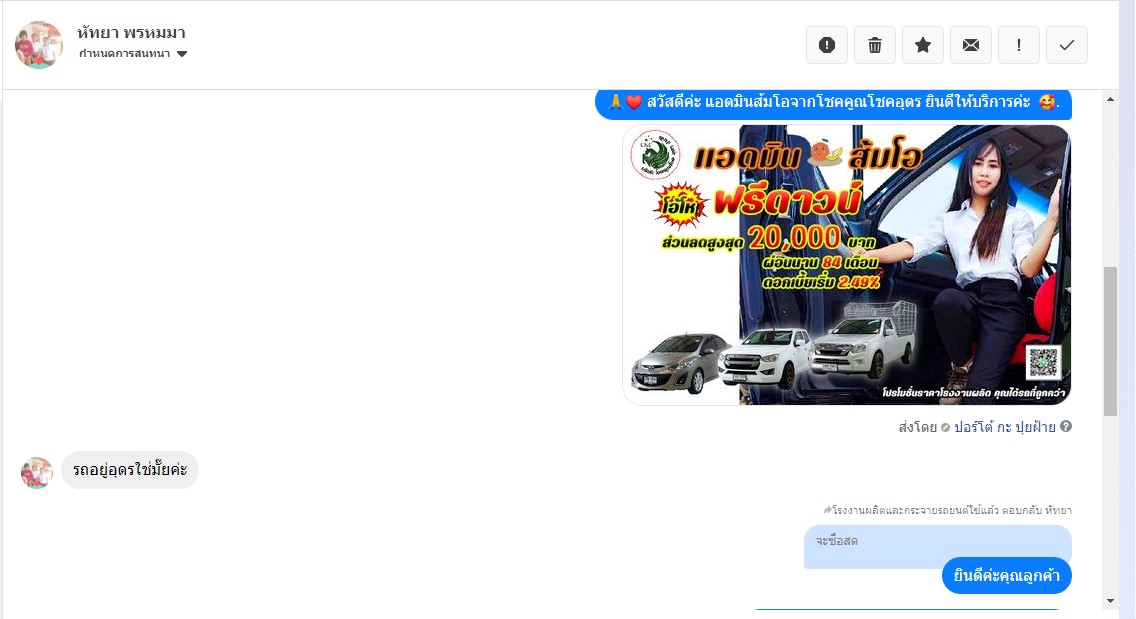Screen dimensions: 1136x619
Task: Mark conversation done with checkmark icon
Action: 1066,45
